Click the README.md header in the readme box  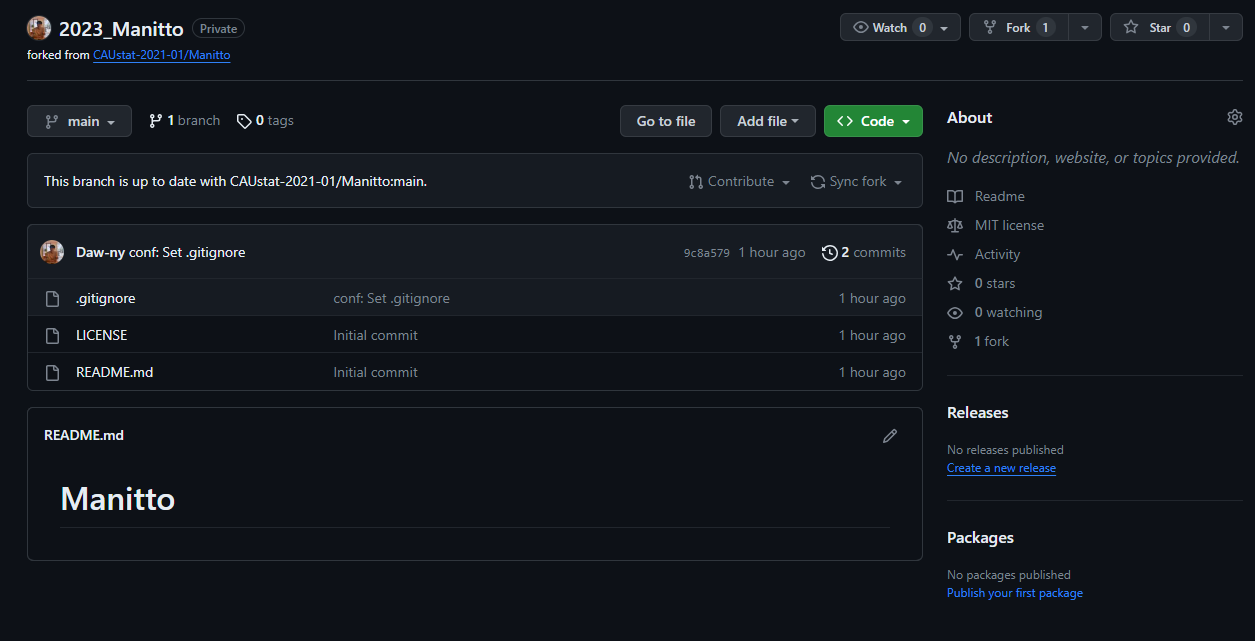pyautogui.click(x=84, y=435)
